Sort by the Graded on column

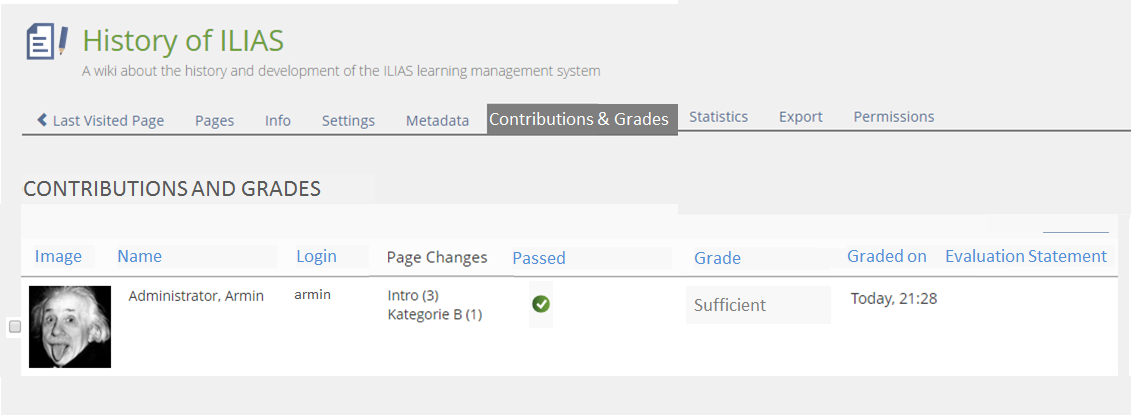click(886, 257)
